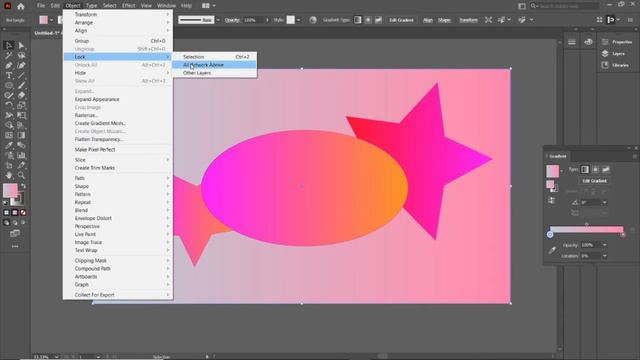The height and width of the screenshot is (360, 640).
Task: Choose the Pen tool in the toolbar
Action: pos(9,65)
